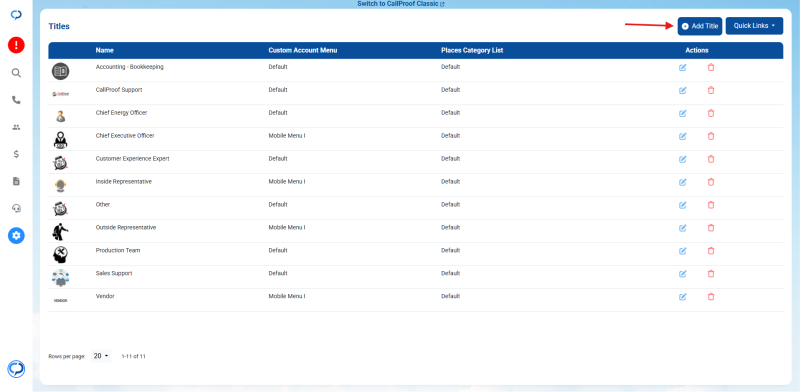Click the Production Team head-tools image
This screenshot has height=392, width=800.
tap(60, 255)
